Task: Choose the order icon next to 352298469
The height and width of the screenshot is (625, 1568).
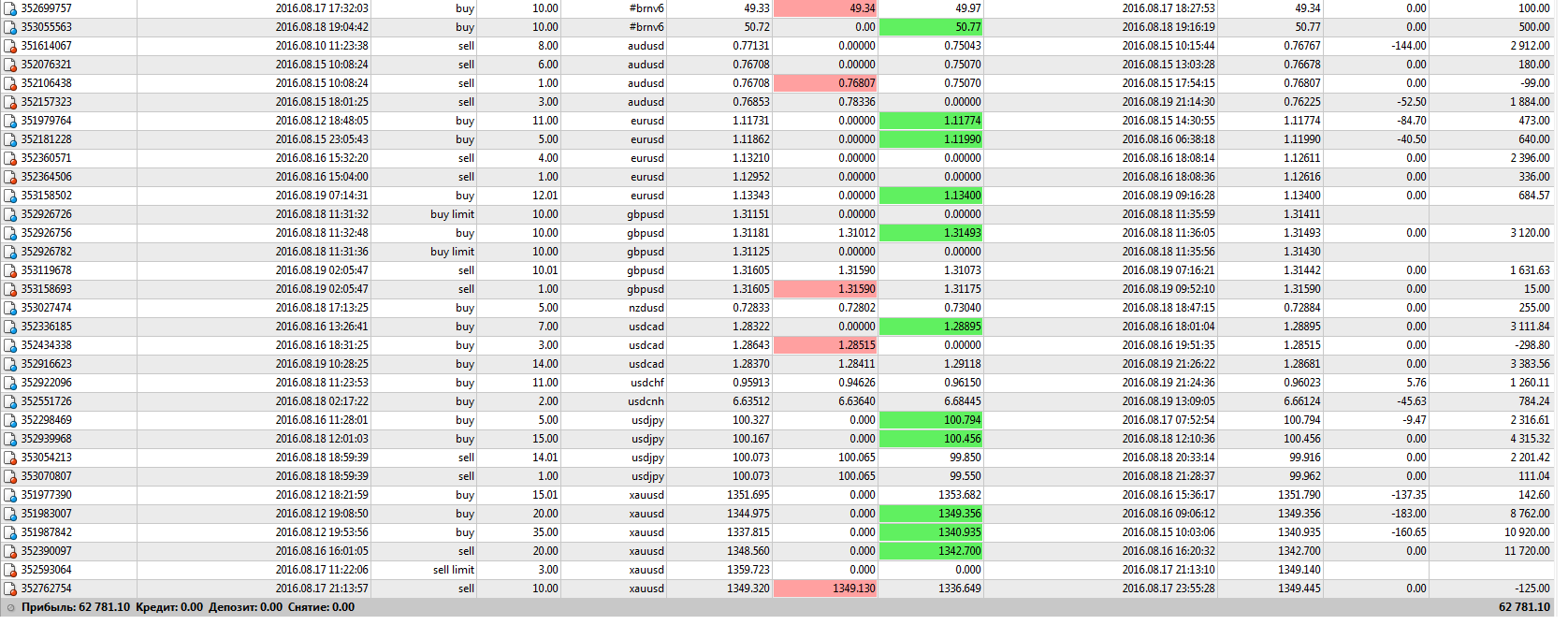Action: coord(10,420)
